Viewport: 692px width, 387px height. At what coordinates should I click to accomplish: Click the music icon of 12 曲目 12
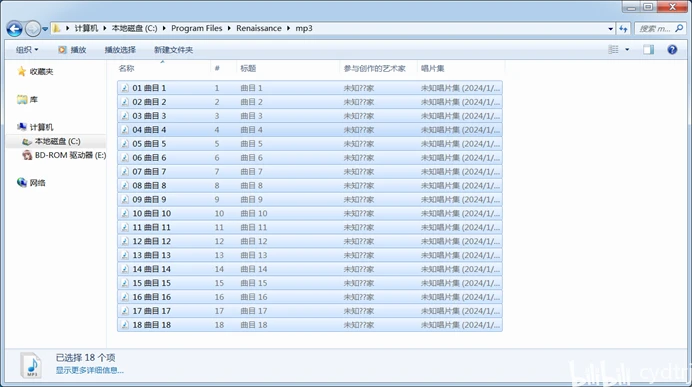[x=125, y=241]
